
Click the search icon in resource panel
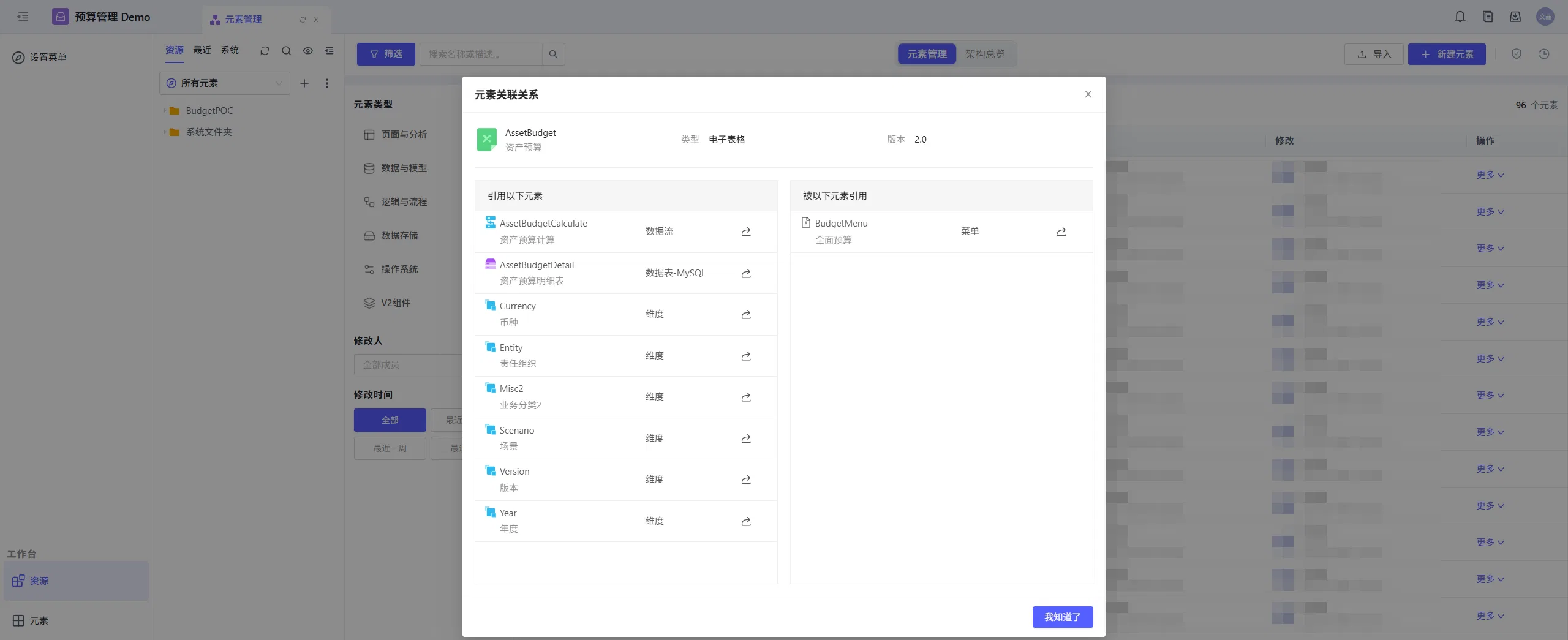(x=286, y=51)
